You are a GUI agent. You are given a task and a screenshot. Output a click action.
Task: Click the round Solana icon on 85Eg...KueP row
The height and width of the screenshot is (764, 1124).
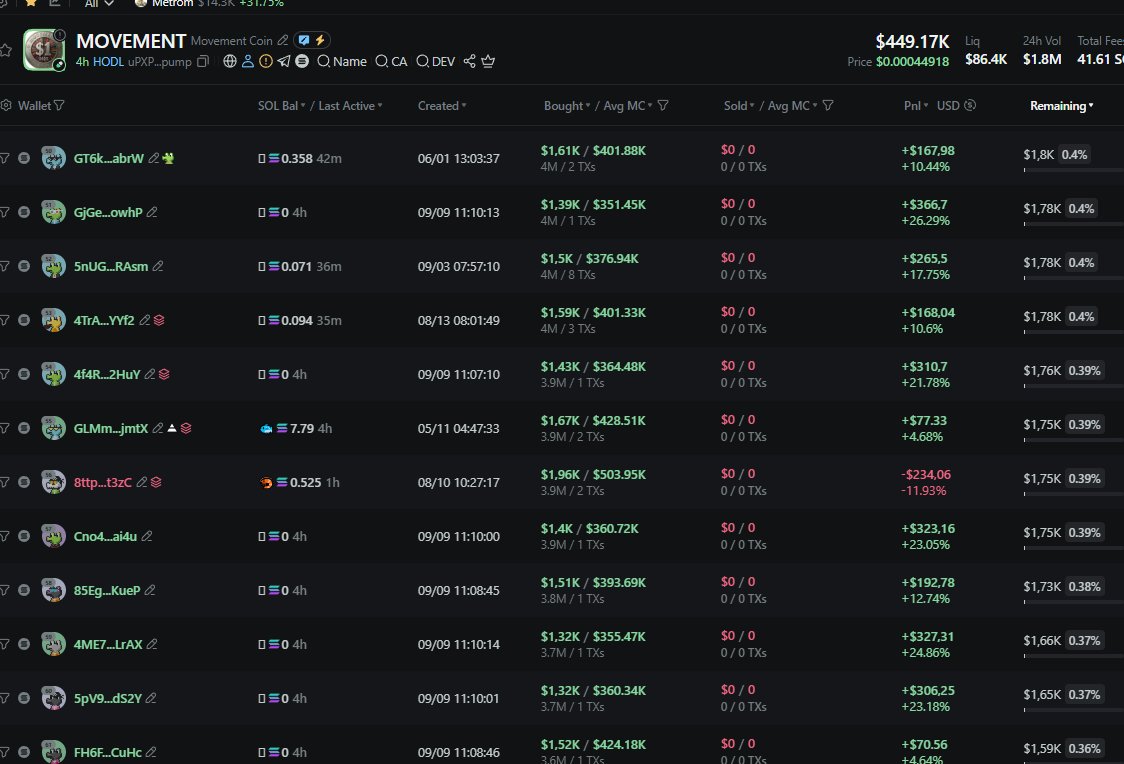pos(24,590)
